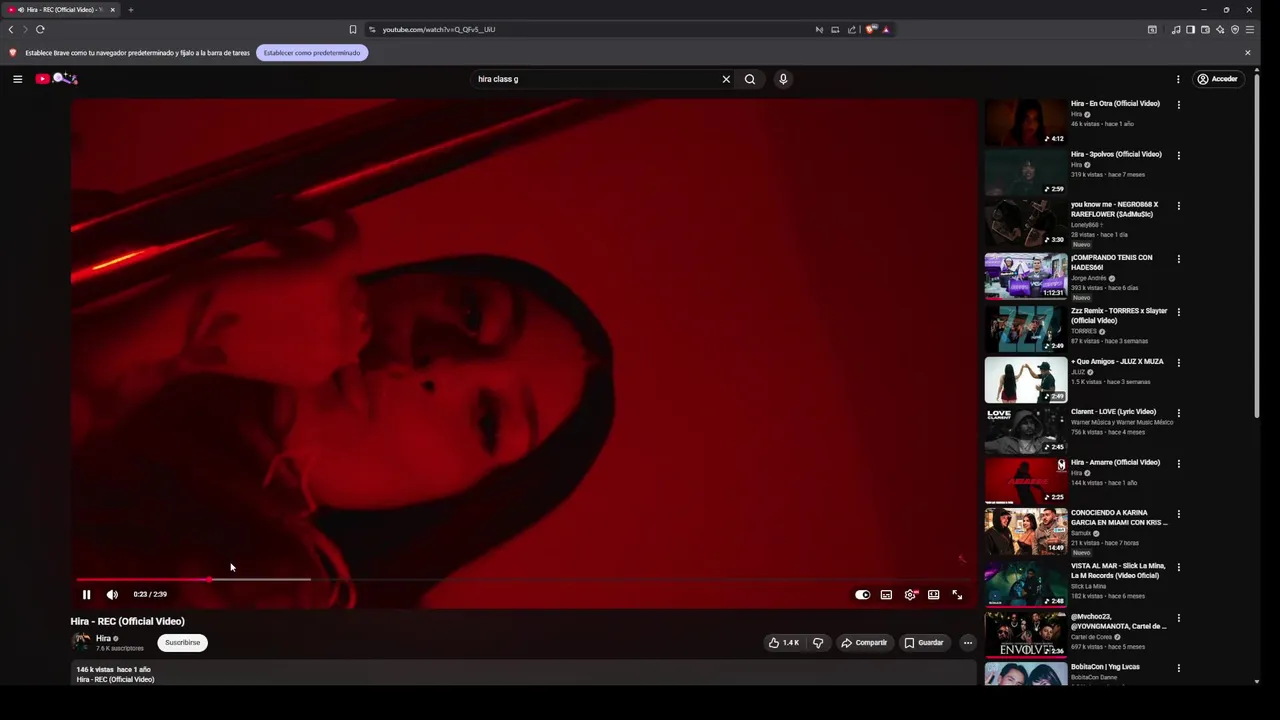Open the Brave Wallet icon
The height and width of the screenshot is (720, 1280).
(1205, 29)
